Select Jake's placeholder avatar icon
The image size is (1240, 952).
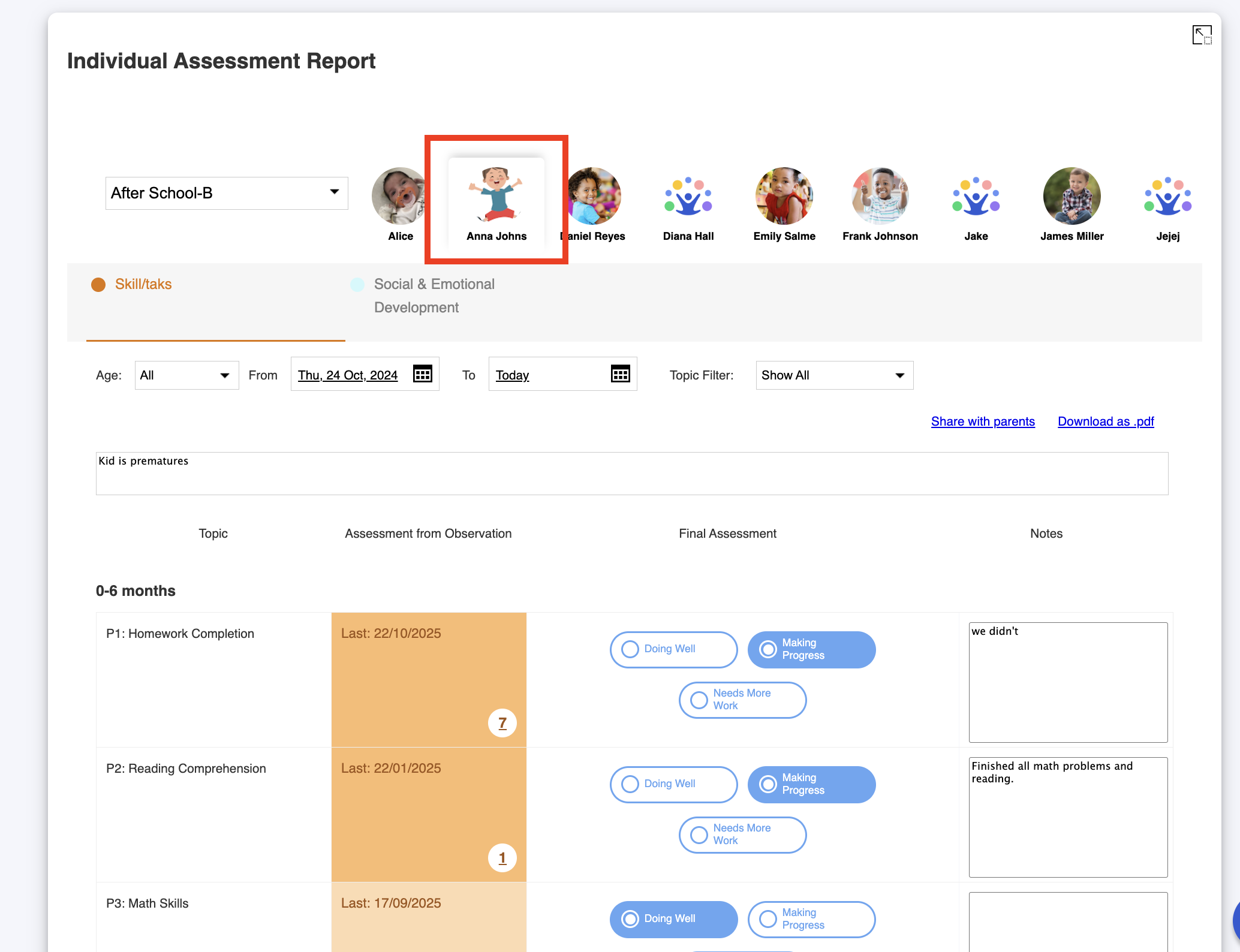pos(976,196)
